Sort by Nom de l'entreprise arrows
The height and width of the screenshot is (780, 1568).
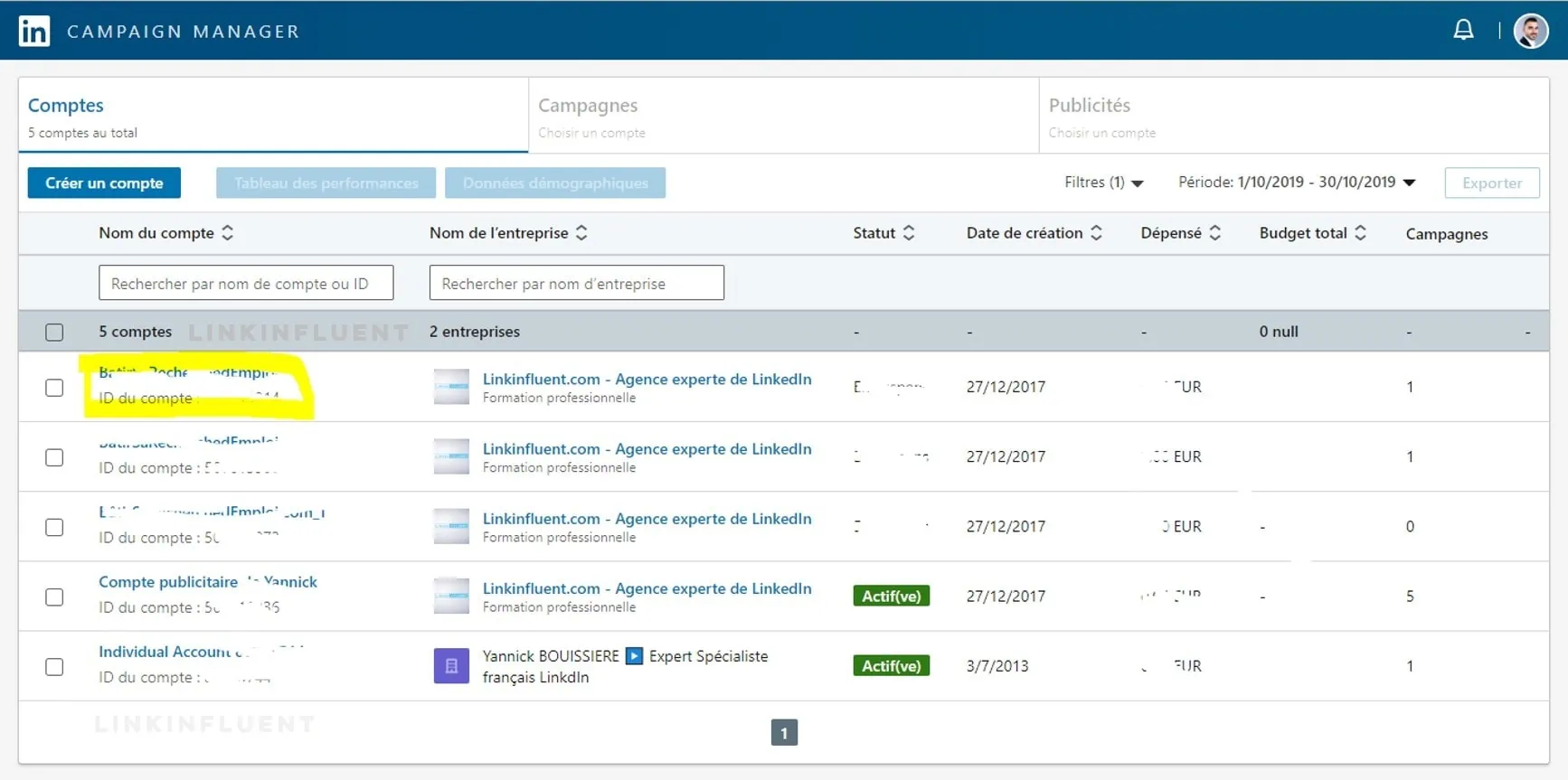click(581, 233)
